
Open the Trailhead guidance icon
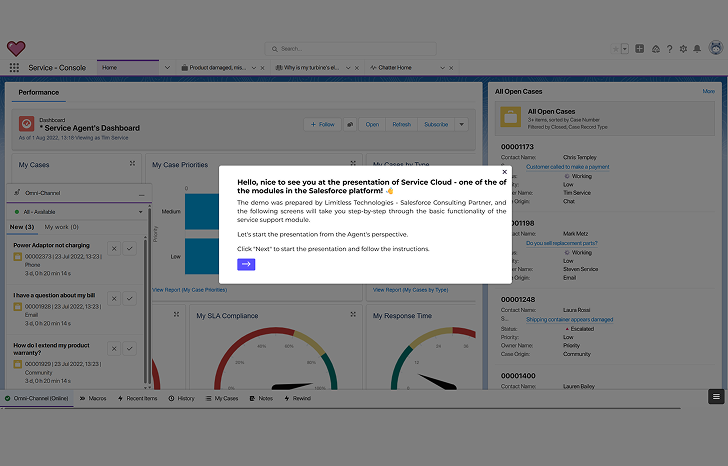point(656,49)
